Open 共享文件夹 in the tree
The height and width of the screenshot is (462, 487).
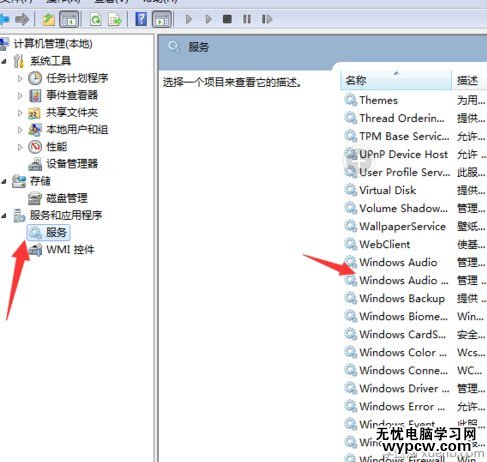pos(72,112)
